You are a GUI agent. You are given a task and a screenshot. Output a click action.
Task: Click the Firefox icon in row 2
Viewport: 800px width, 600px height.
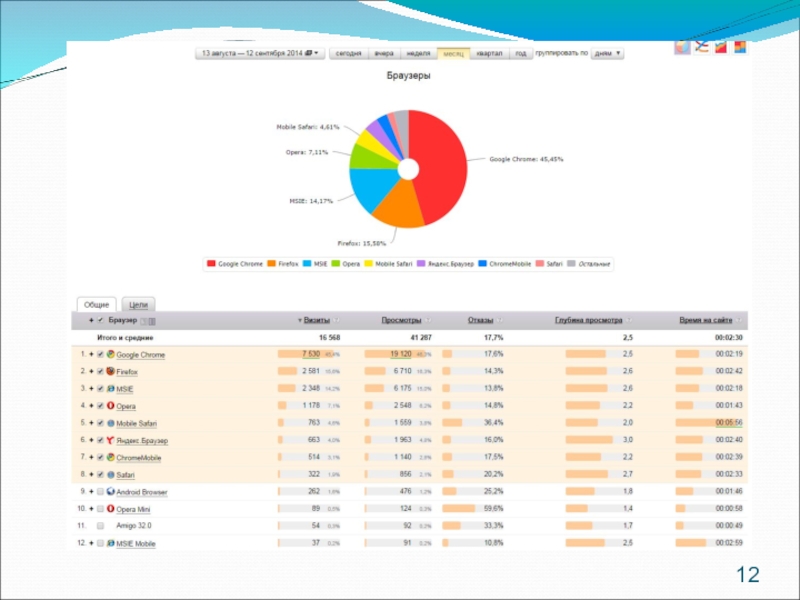pos(110,372)
